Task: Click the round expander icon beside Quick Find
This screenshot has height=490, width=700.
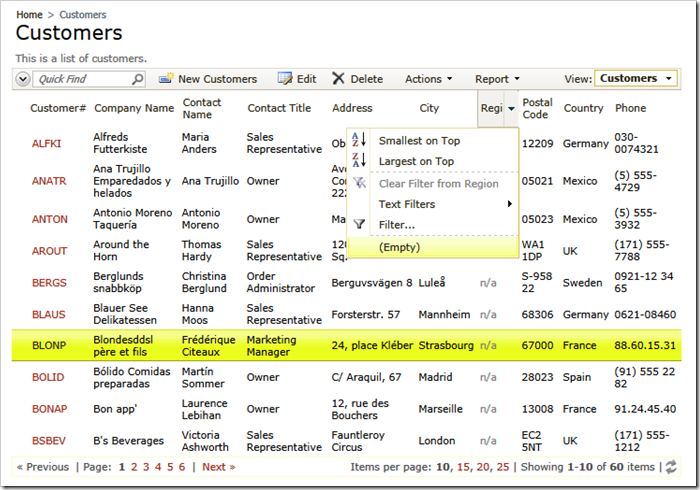Action: 23,79
